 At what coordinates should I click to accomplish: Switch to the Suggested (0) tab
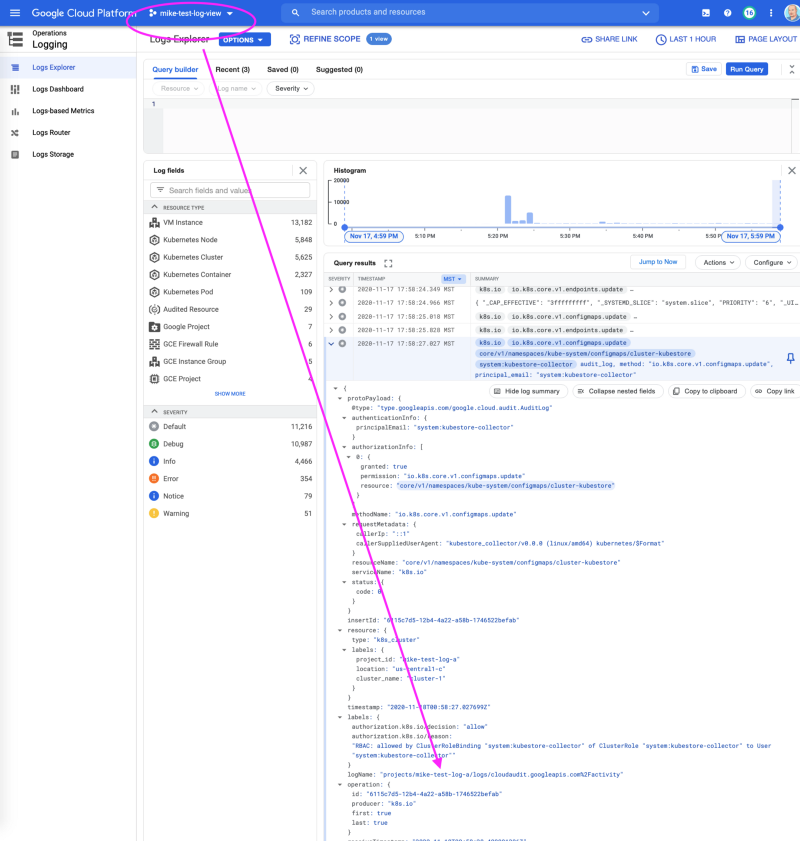[x=339, y=70]
